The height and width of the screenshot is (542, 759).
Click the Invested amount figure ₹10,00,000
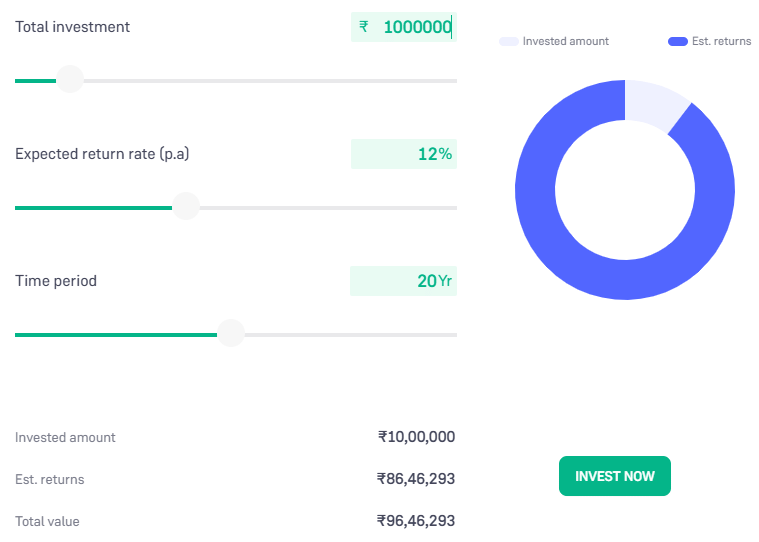pos(417,437)
